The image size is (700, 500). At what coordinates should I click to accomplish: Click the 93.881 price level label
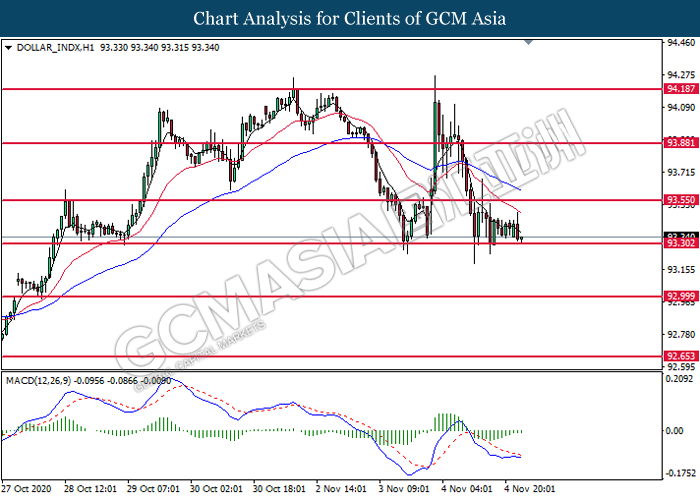coord(680,143)
